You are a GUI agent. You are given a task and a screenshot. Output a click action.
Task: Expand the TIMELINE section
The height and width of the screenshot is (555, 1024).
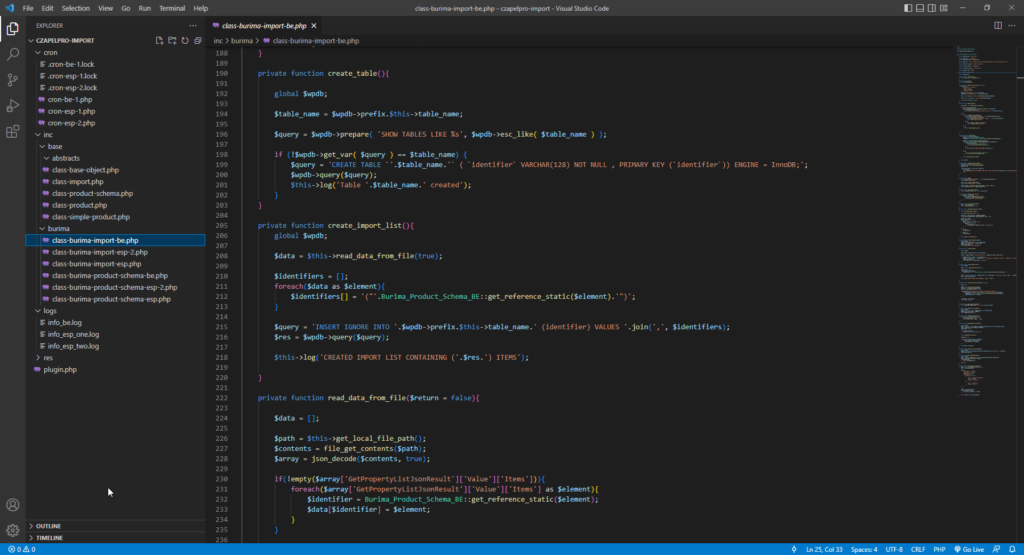tap(116, 537)
